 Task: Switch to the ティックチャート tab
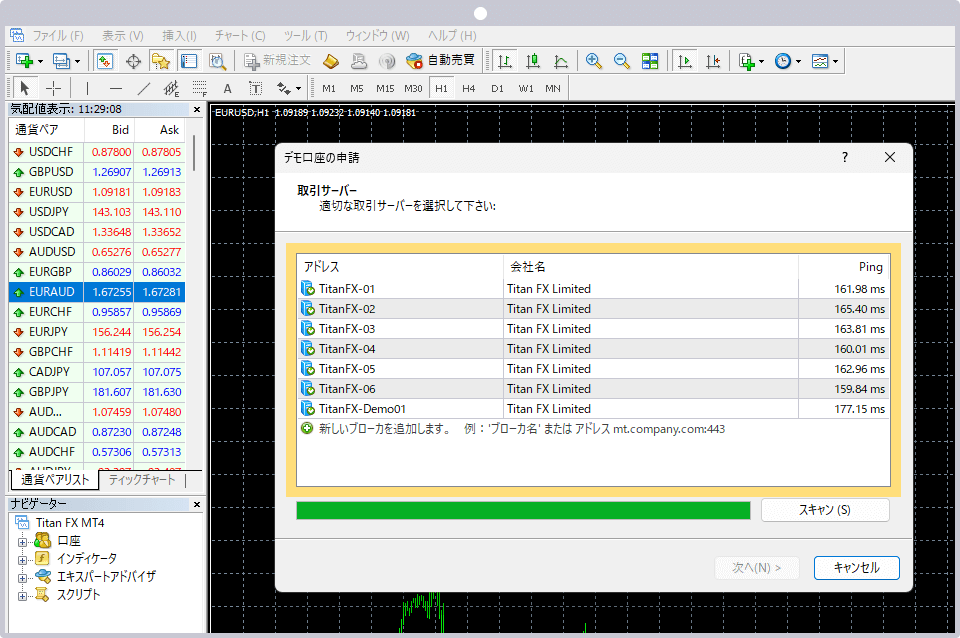click(142, 479)
